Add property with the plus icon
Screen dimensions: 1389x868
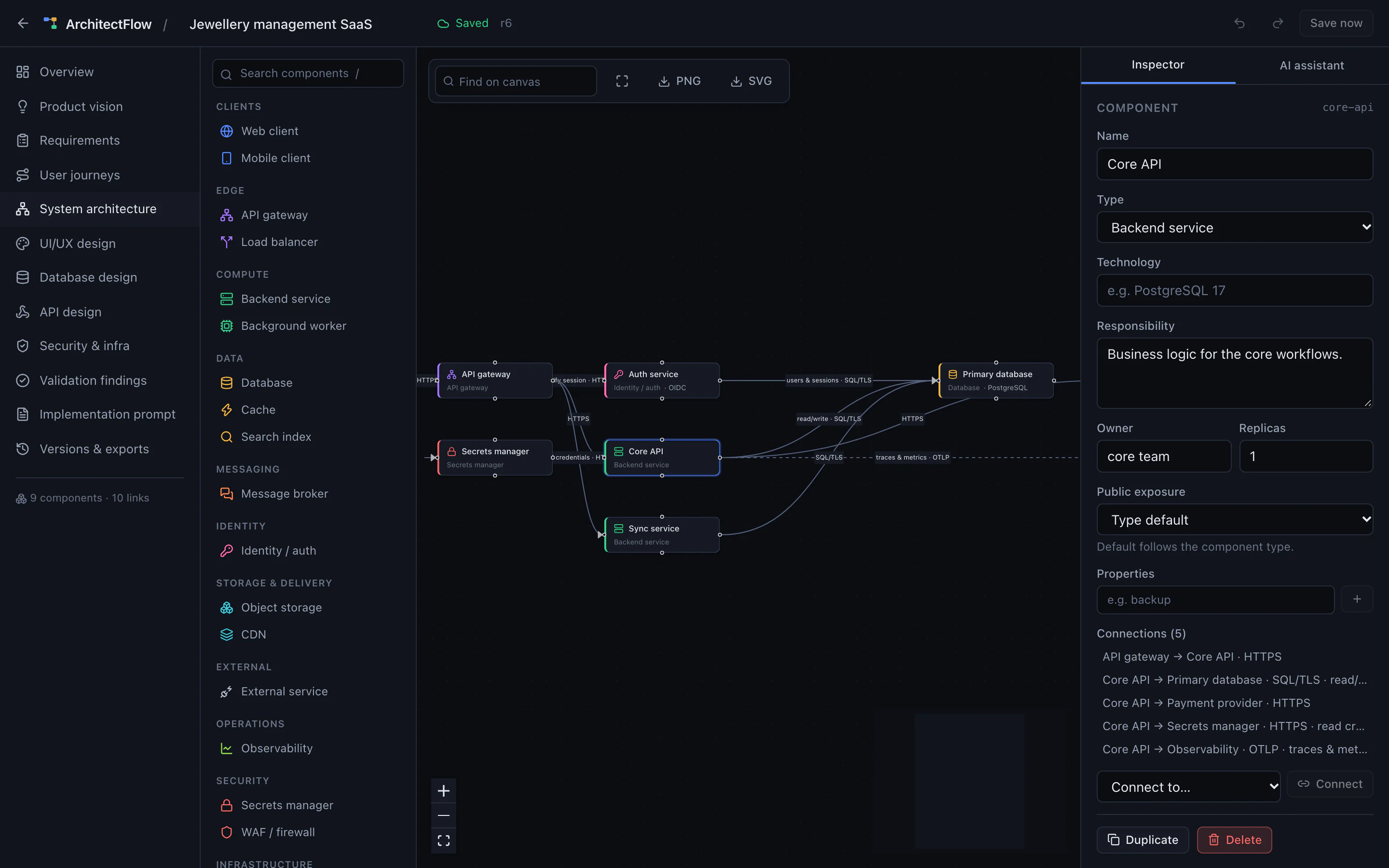click(1357, 599)
